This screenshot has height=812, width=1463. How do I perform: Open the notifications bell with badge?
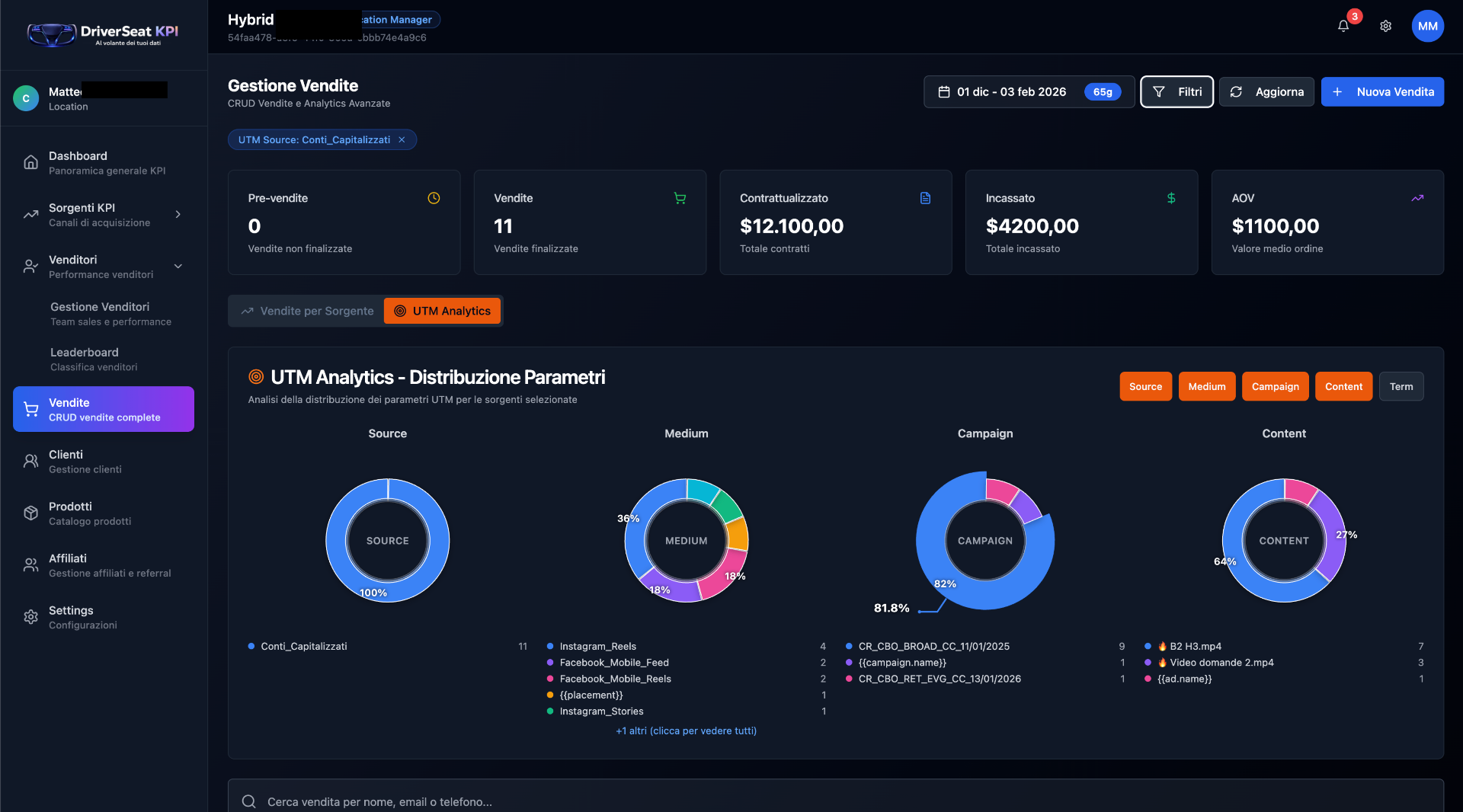1343,25
